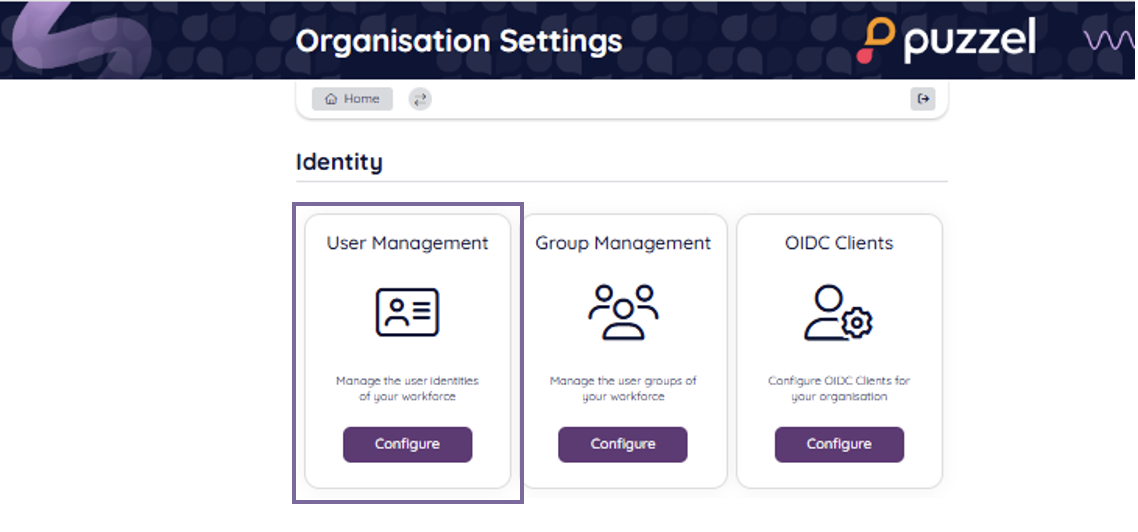Click 'Configure OIDC Clients for your organisation' text
1138x532 pixels.
[x=839, y=388]
